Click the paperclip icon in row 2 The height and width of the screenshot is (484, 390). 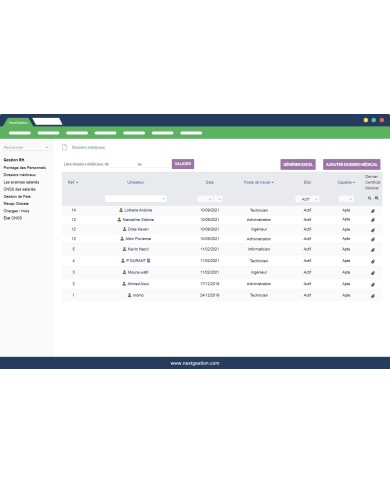pyautogui.click(x=373, y=284)
